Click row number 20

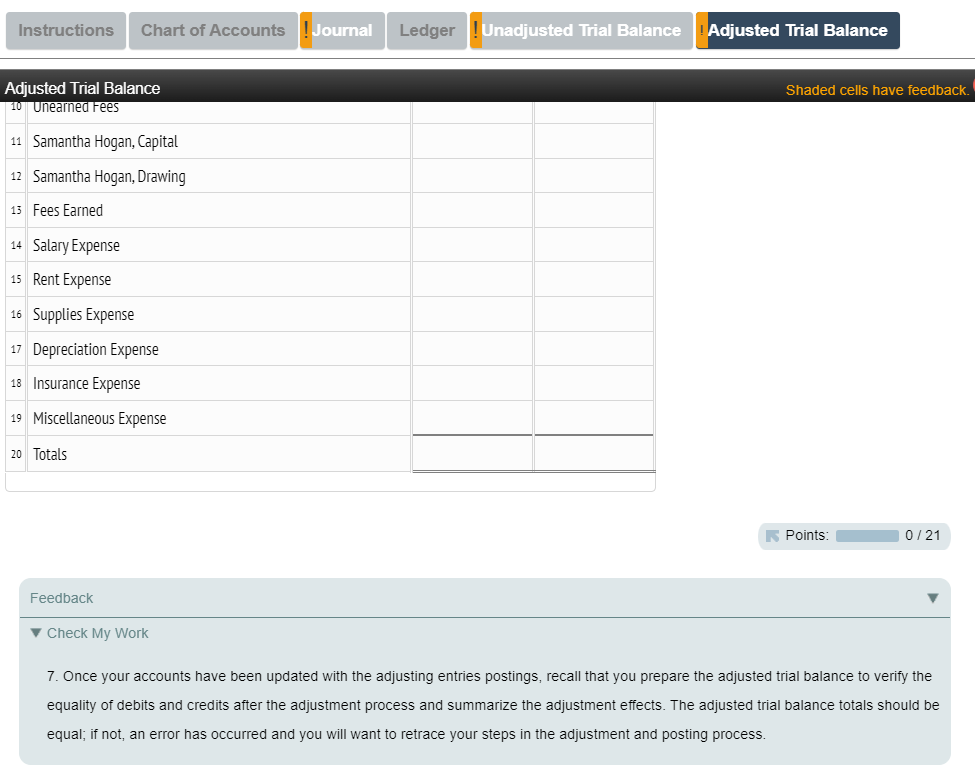16,454
